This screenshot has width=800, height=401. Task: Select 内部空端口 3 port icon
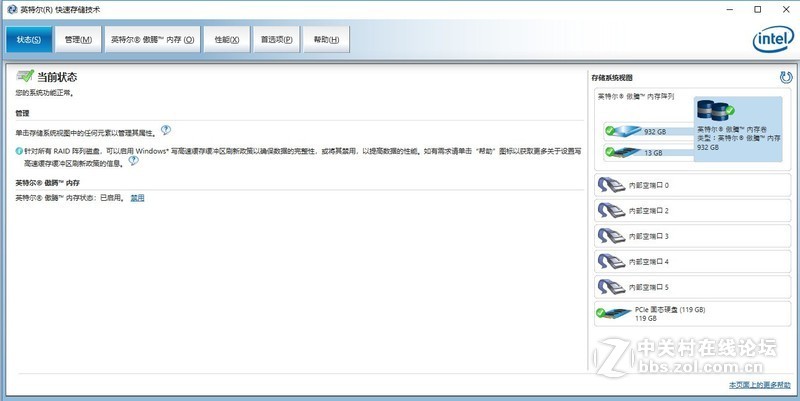pos(611,236)
